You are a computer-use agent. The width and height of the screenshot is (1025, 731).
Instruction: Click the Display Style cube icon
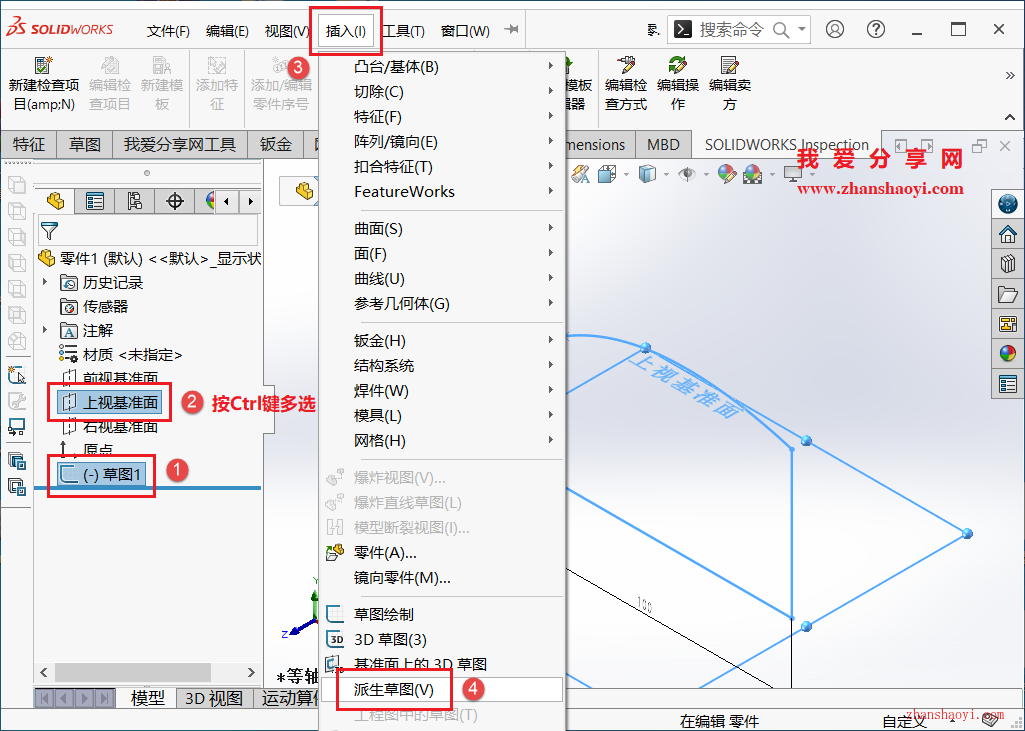click(647, 174)
